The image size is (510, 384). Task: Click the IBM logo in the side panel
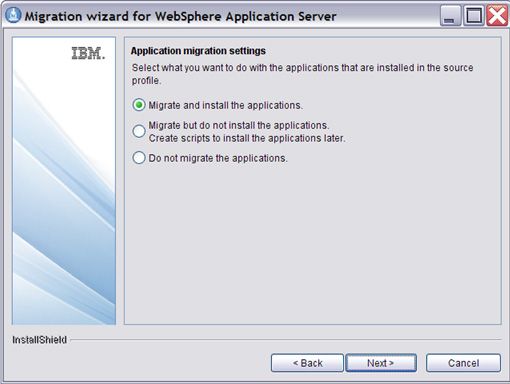[x=88, y=54]
